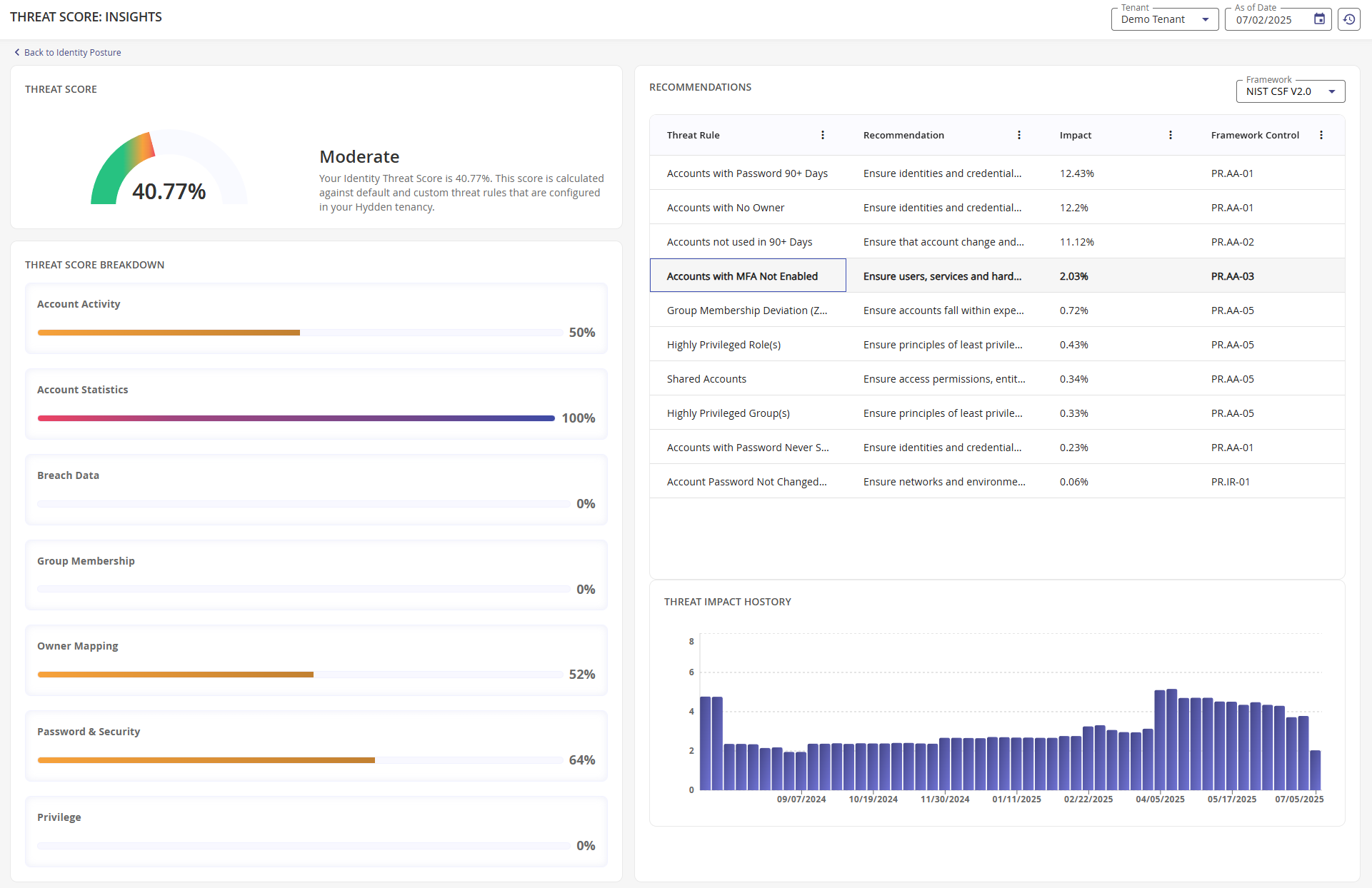Open the Tenant dropdown arrow
The width and height of the screenshot is (1372, 888).
1206,19
